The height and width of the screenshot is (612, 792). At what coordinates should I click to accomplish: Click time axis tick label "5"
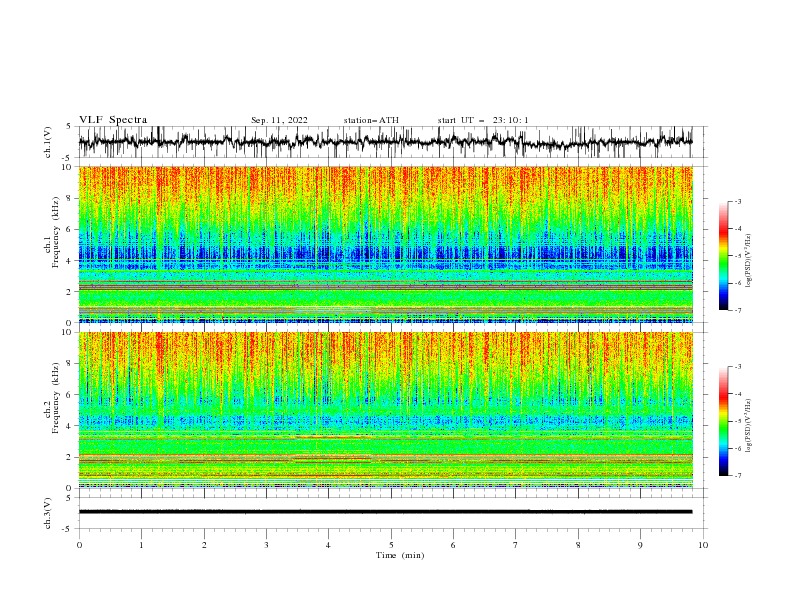[391, 545]
